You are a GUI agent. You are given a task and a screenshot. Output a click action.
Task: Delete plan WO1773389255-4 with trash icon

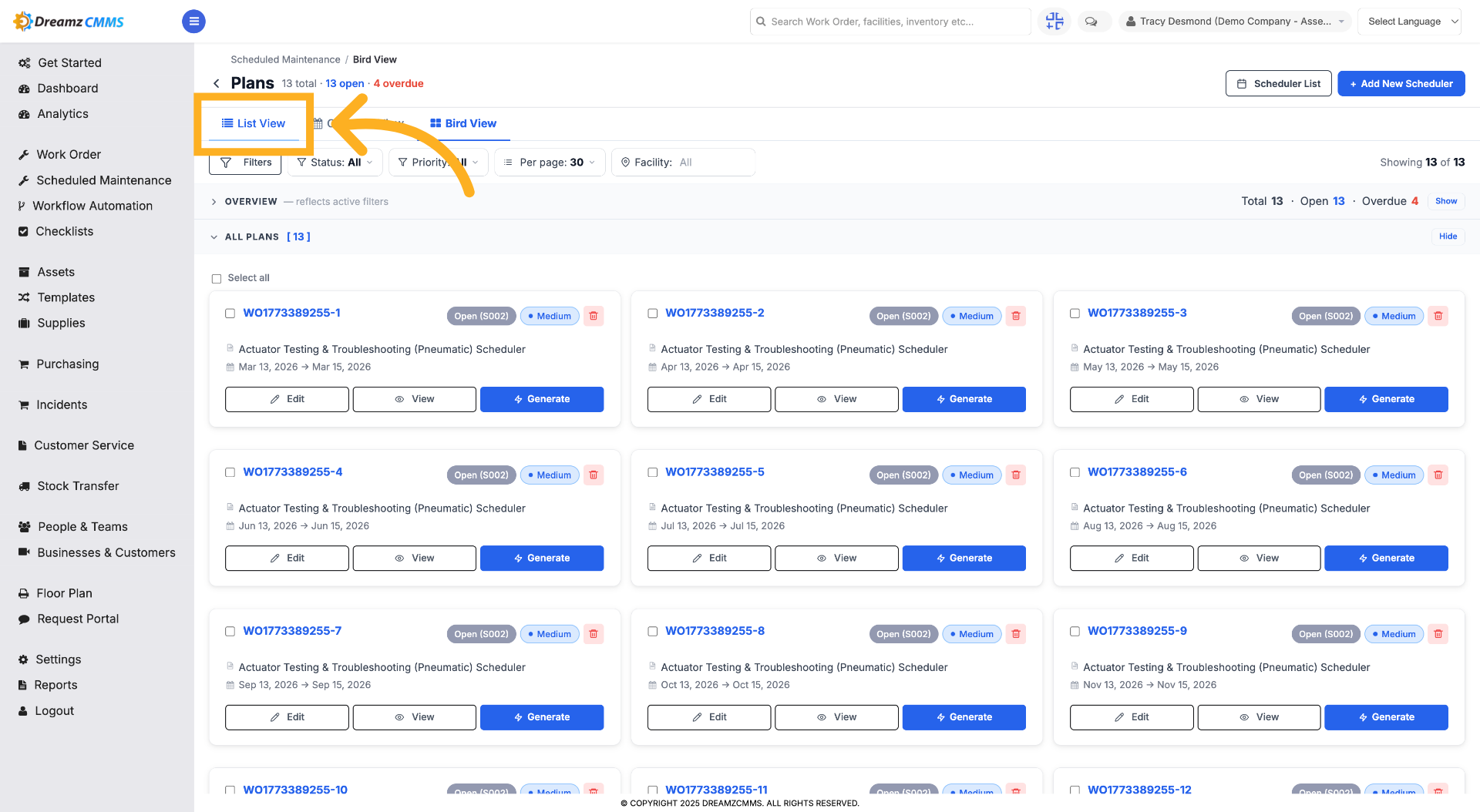[x=594, y=475]
